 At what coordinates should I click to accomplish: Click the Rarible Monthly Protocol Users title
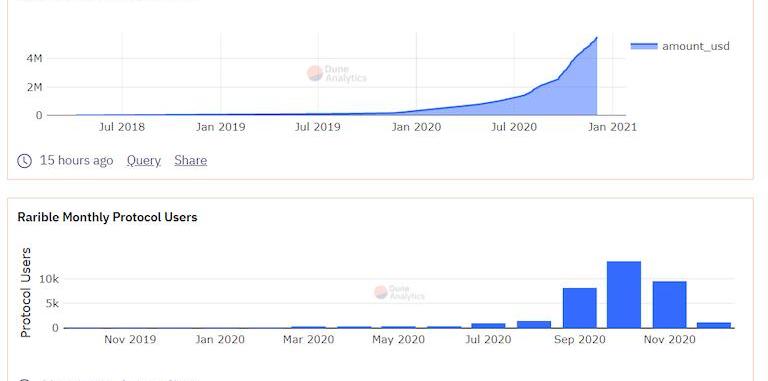point(107,217)
